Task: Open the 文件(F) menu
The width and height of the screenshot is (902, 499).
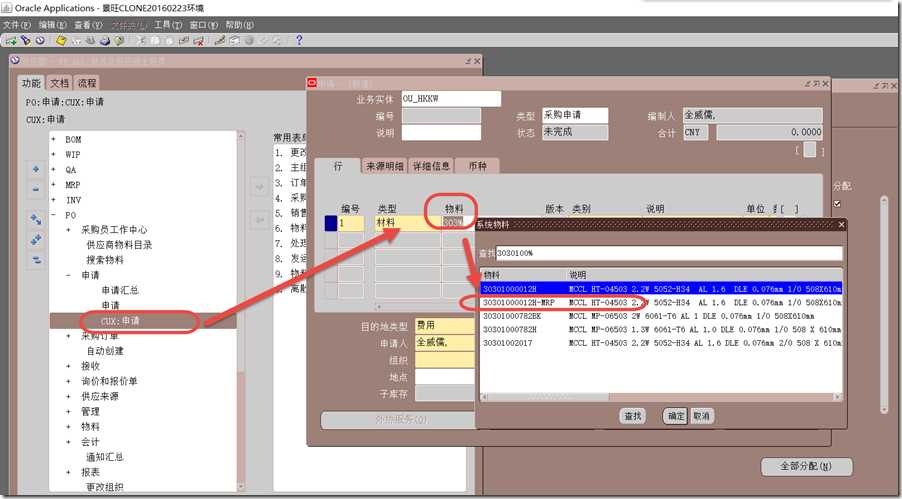Action: pyautogui.click(x=17, y=25)
